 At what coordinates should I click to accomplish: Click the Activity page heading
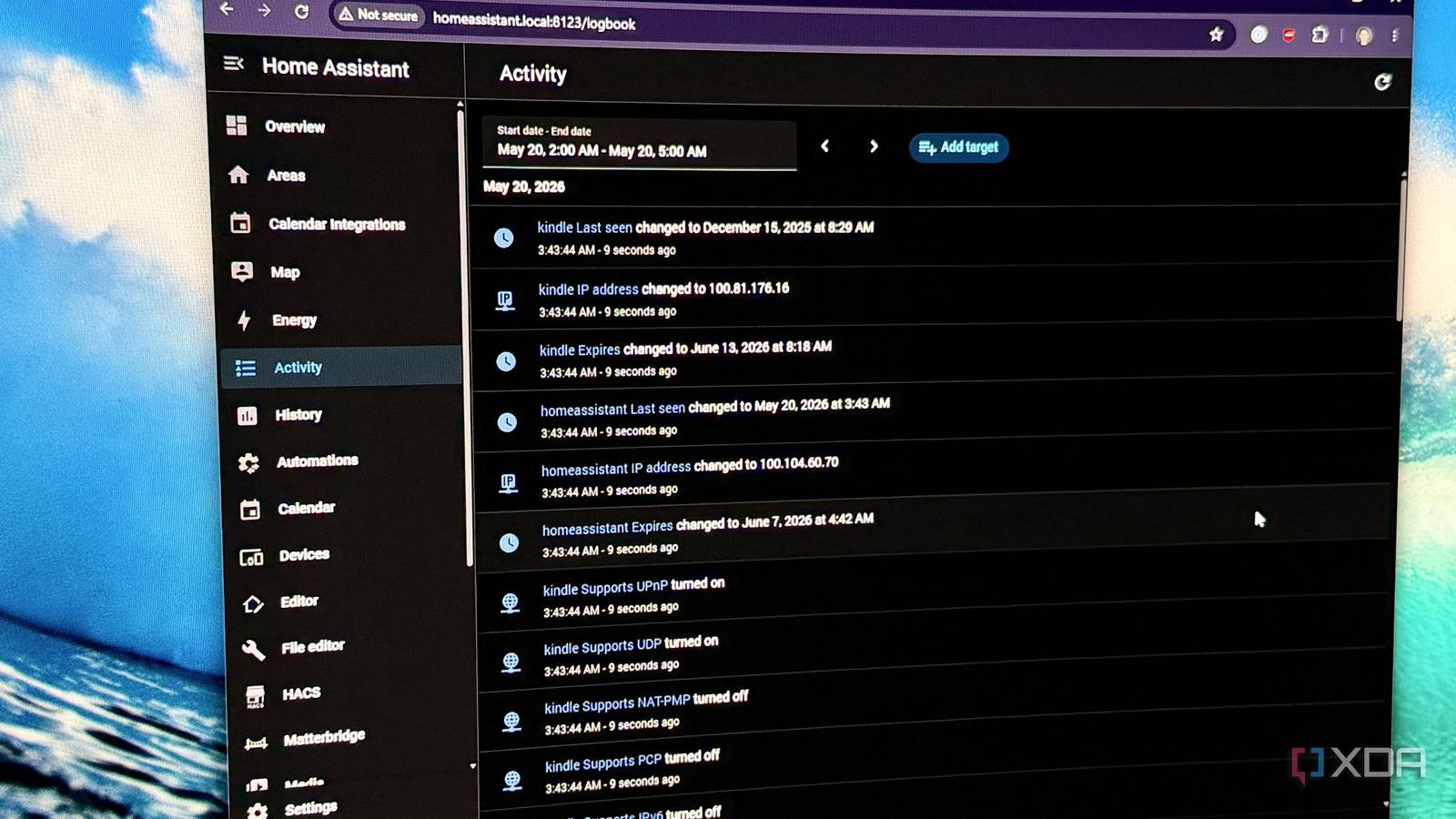coord(533,74)
